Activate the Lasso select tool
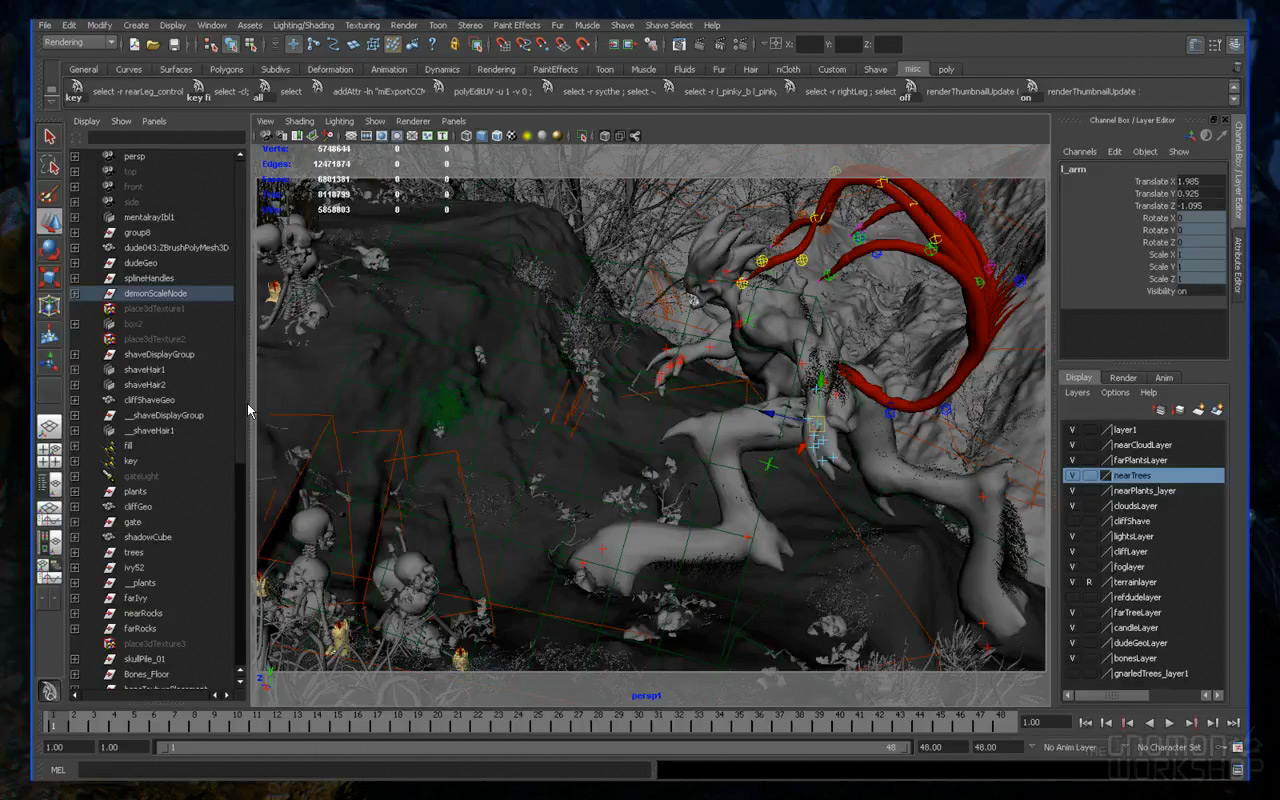The width and height of the screenshot is (1280, 800). tap(49, 165)
